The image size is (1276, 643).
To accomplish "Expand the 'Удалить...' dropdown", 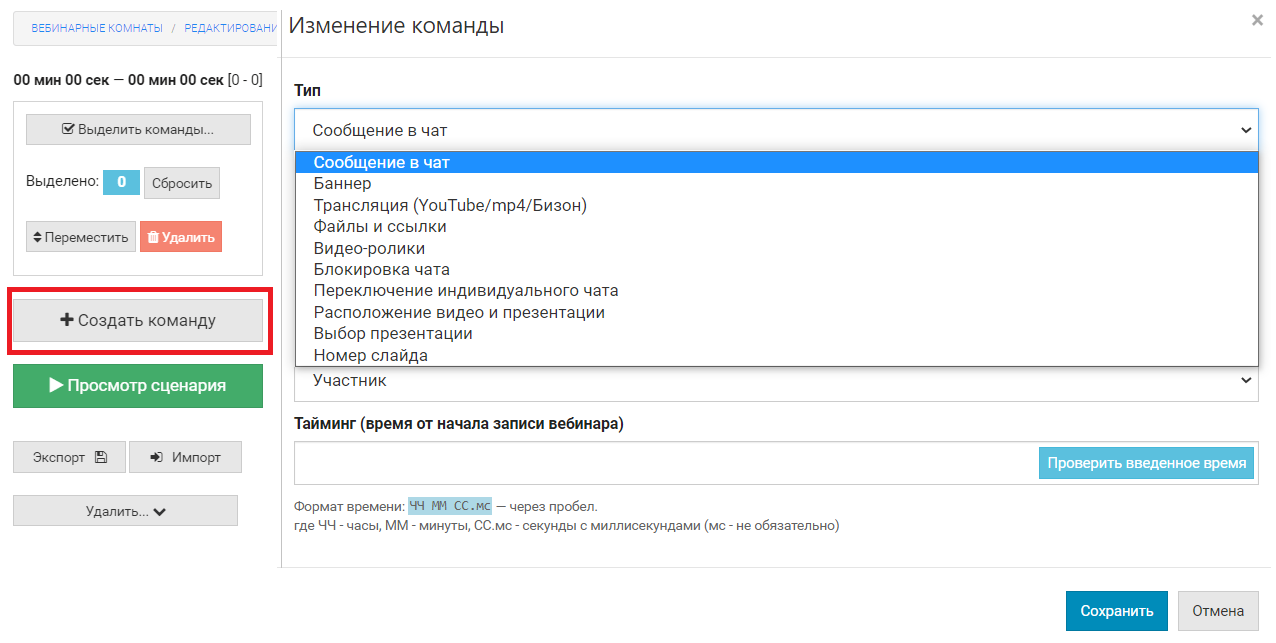I will [x=125, y=511].
